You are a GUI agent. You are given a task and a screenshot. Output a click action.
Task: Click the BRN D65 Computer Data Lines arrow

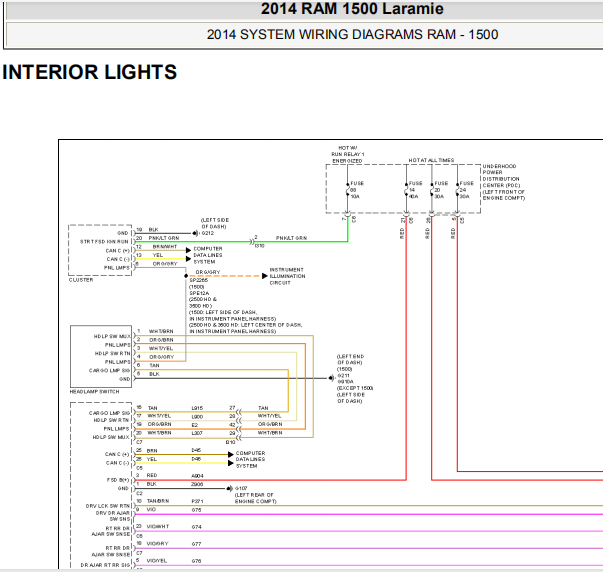click(x=231, y=454)
